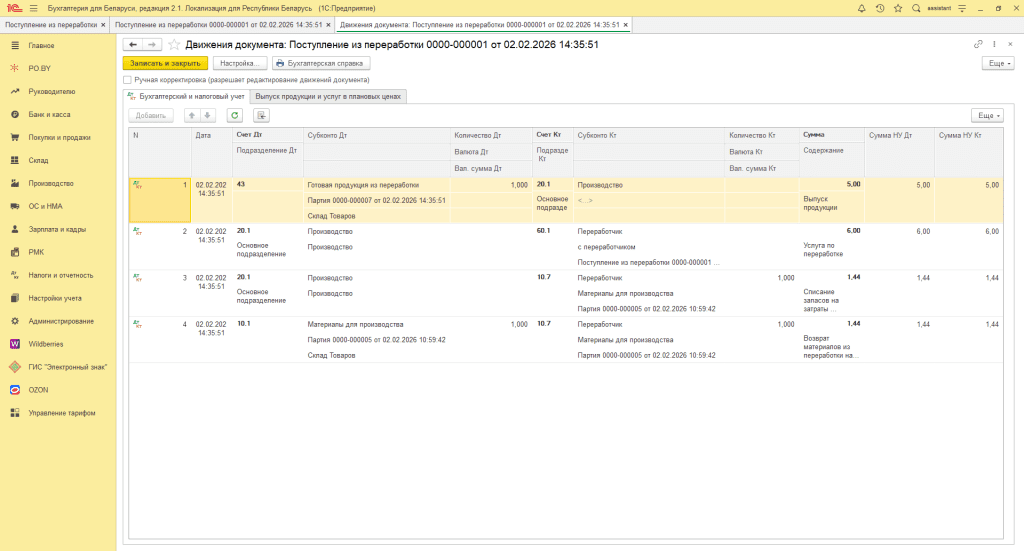This screenshot has height=551, width=1024.
Task: Go back with the left arrow
Action: click(132, 44)
